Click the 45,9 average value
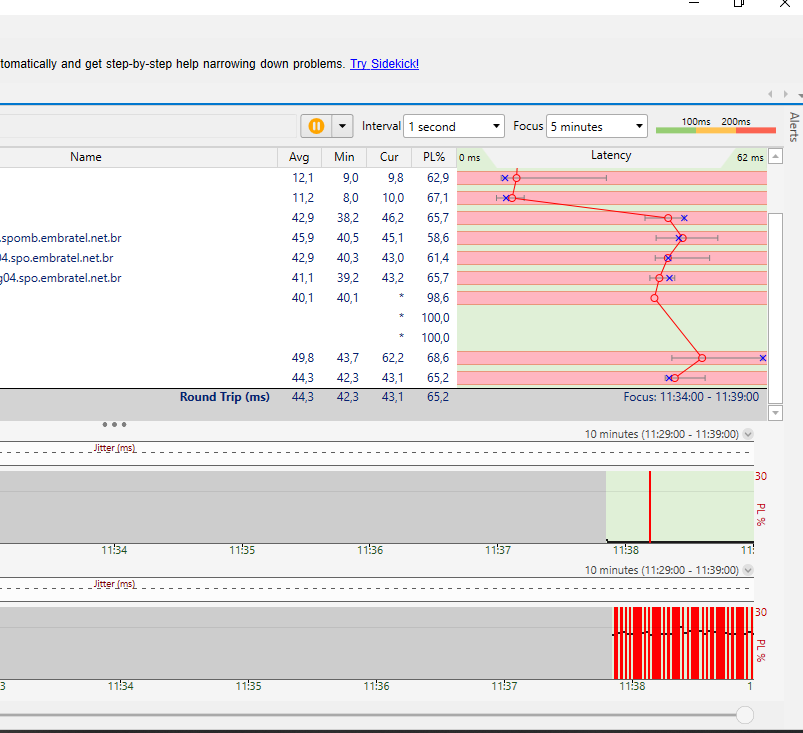The height and width of the screenshot is (733, 803). click(303, 238)
